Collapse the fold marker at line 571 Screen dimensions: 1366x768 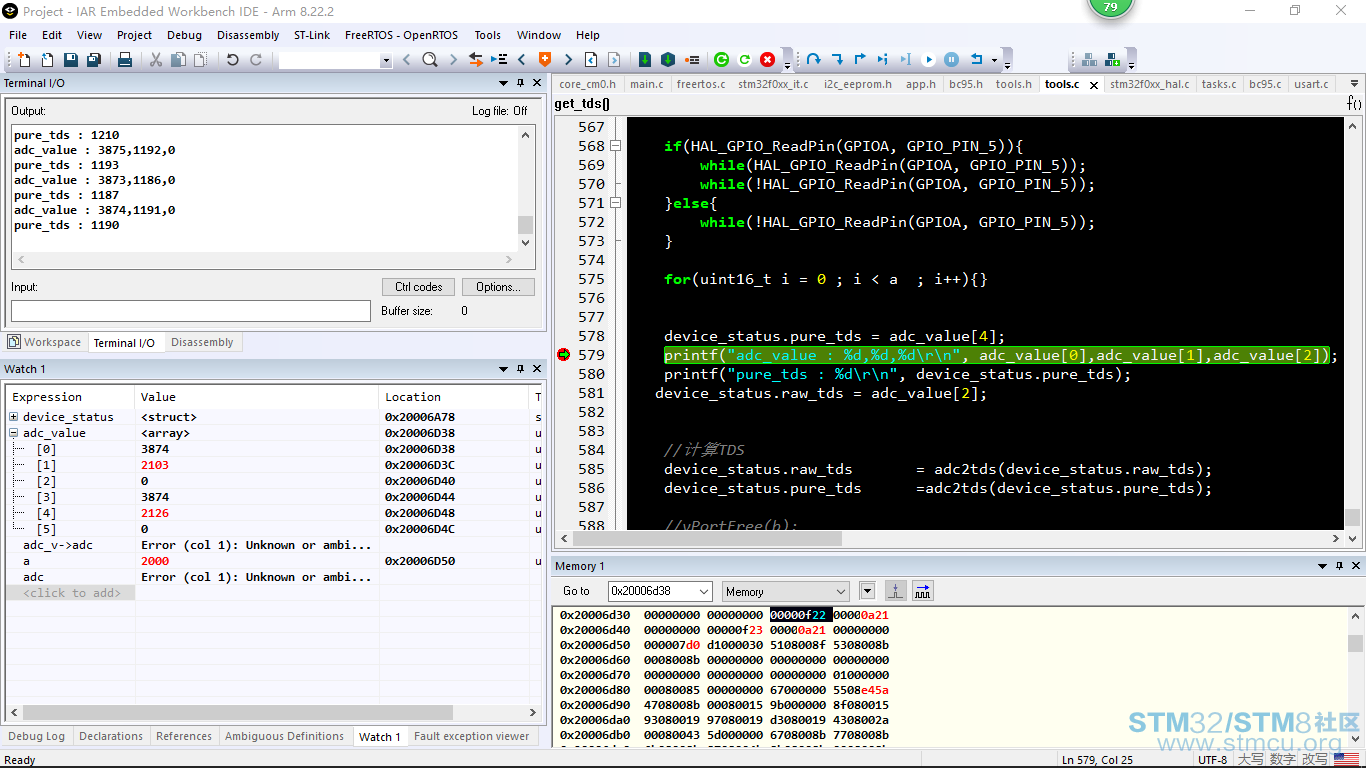click(x=616, y=203)
